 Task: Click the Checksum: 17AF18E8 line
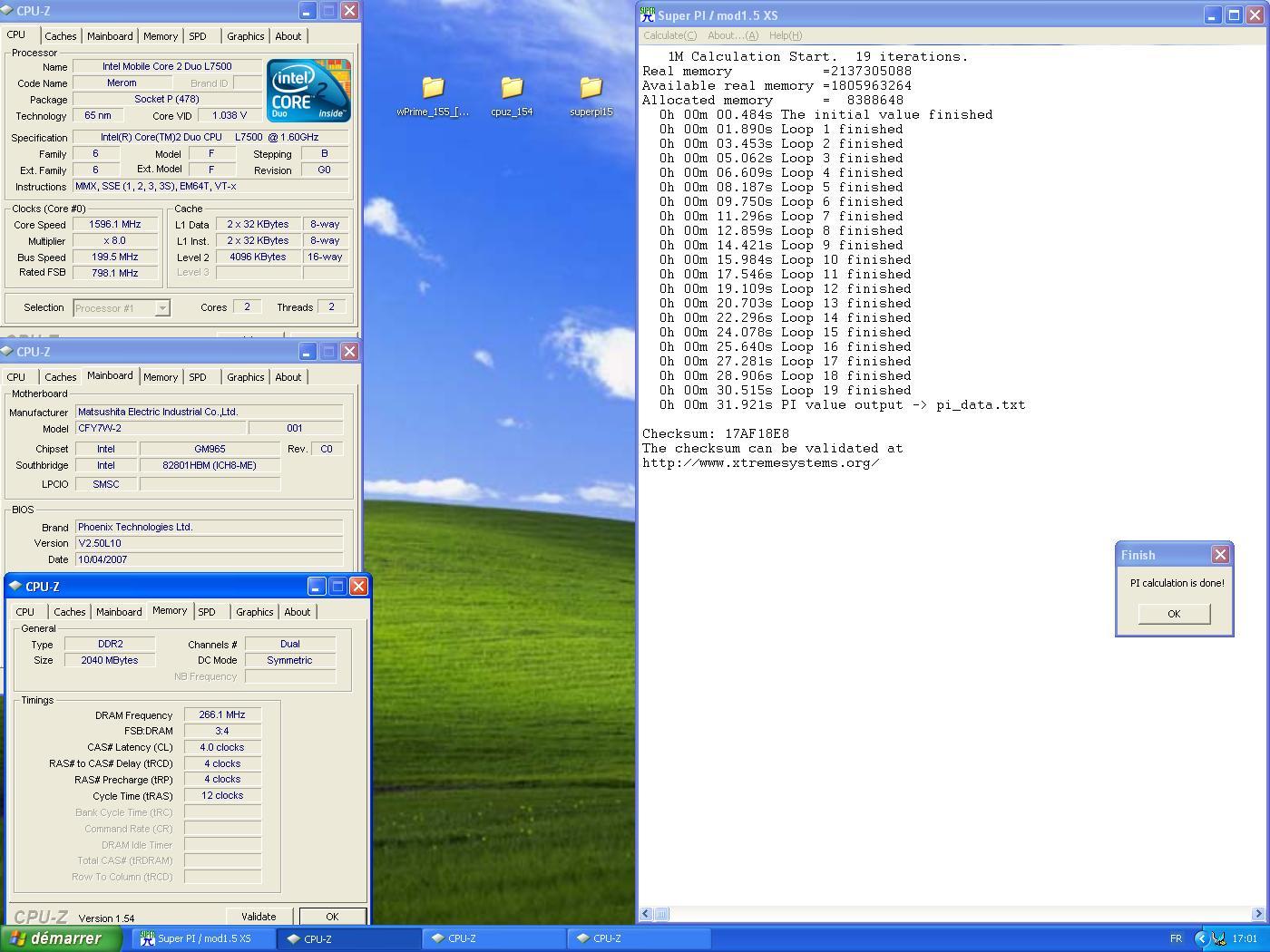[716, 433]
